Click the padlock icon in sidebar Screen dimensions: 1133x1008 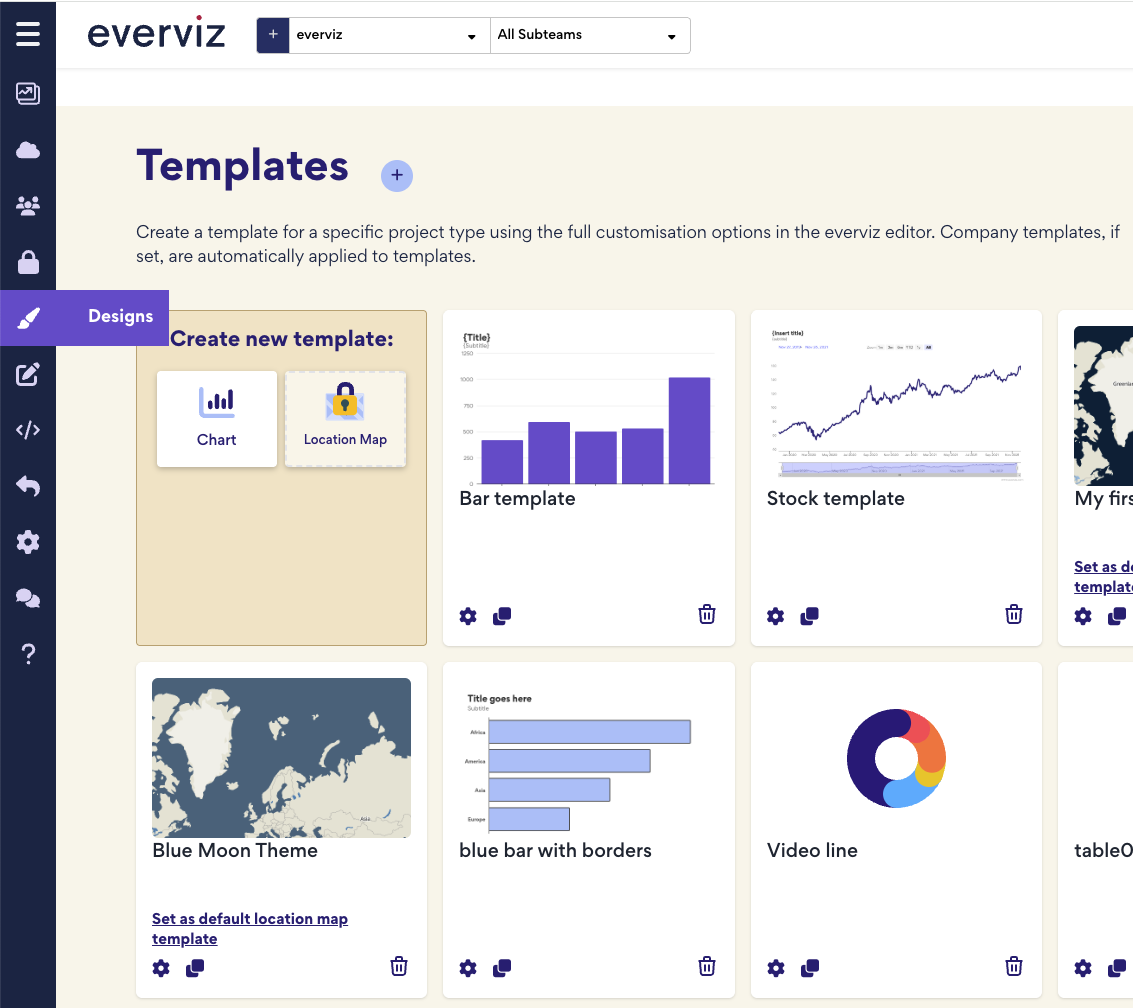point(27,262)
